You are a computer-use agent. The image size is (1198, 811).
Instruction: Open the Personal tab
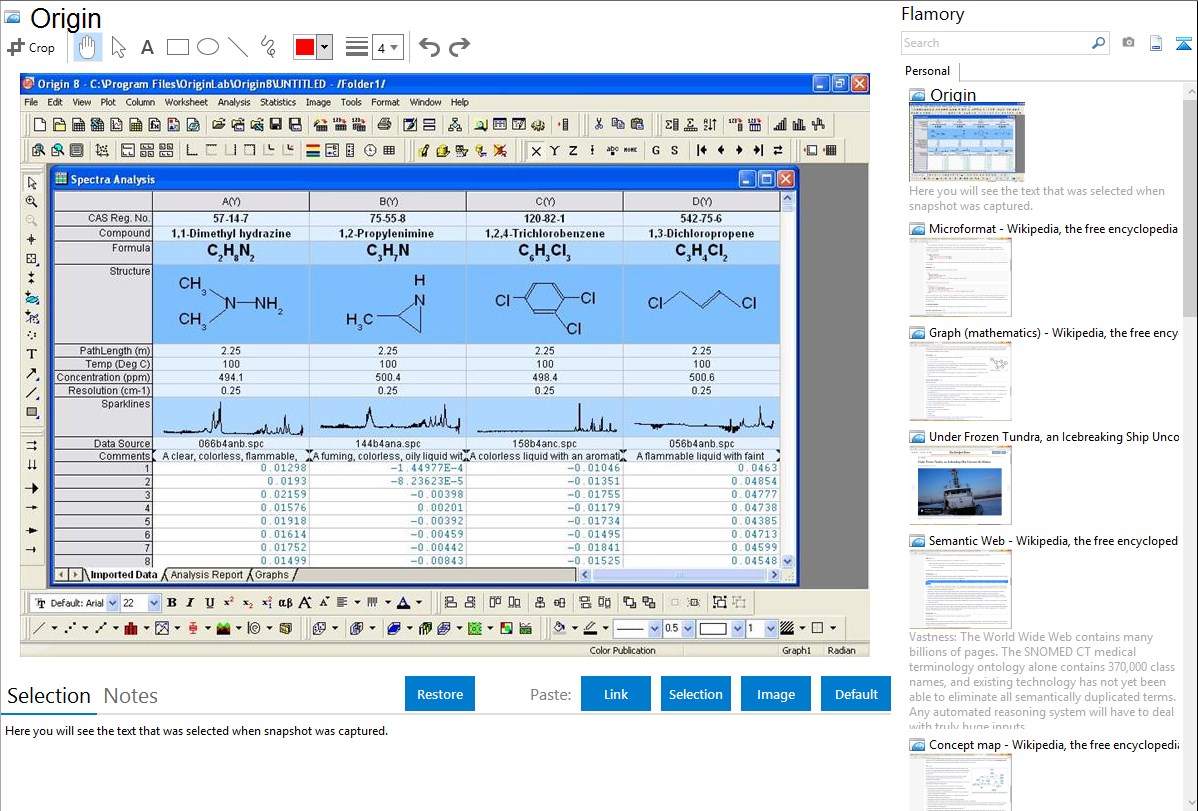pos(927,71)
